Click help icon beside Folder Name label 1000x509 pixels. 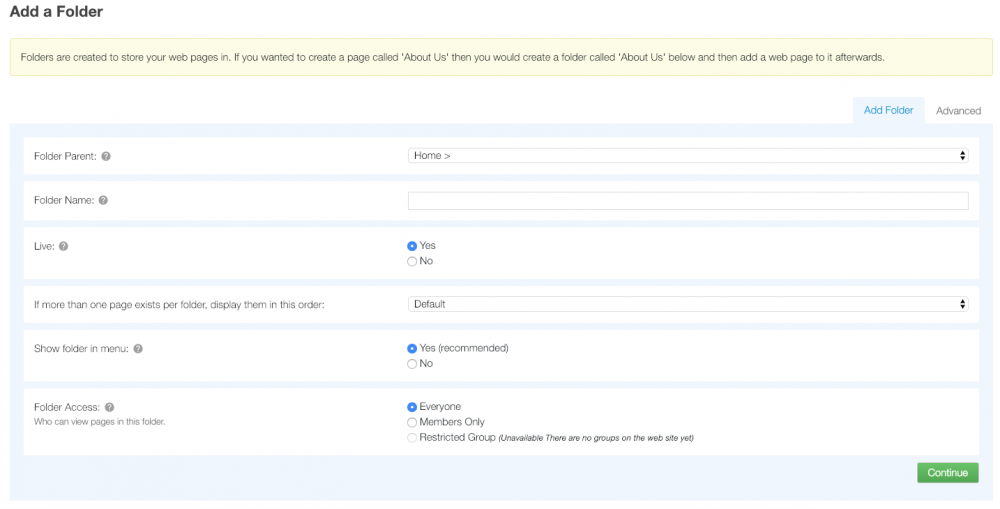coord(103,200)
